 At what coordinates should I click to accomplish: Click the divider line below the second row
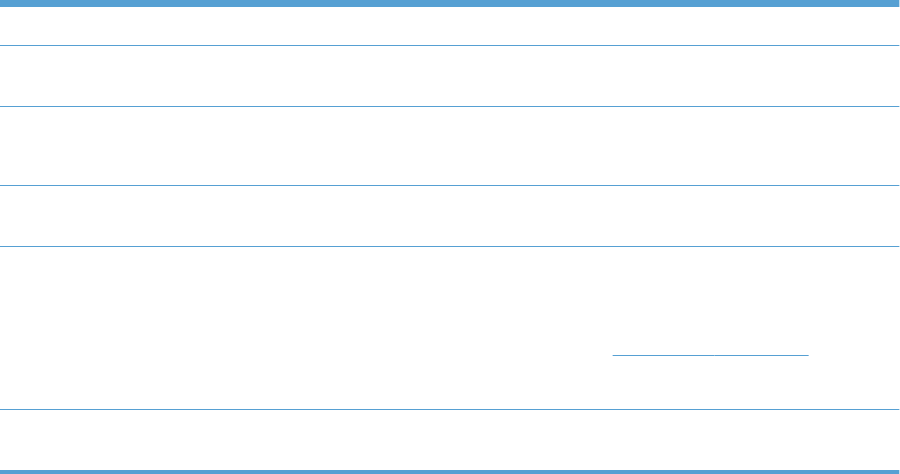point(450,107)
